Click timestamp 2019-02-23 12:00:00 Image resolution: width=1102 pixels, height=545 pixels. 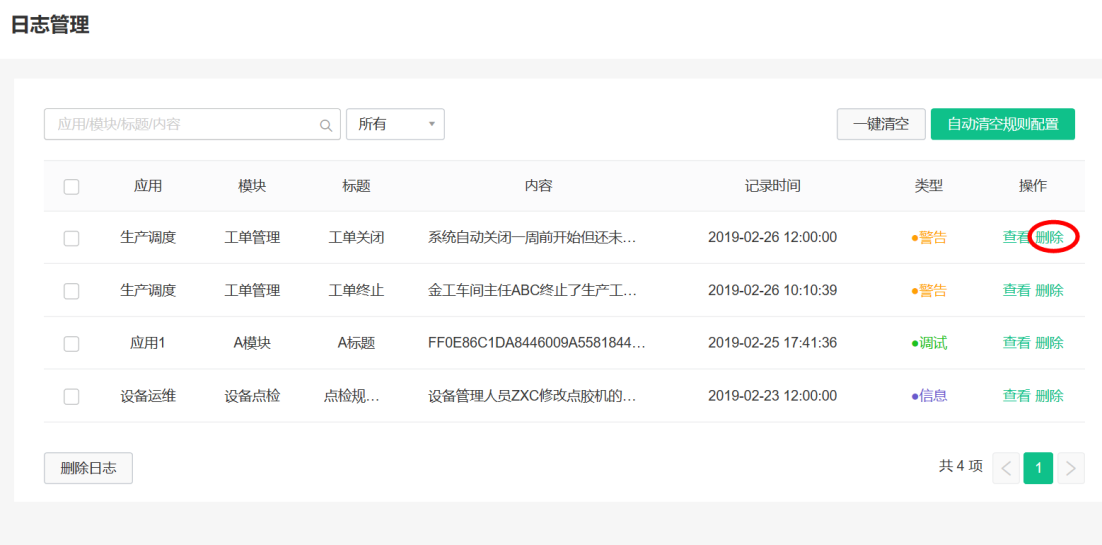(x=772, y=396)
